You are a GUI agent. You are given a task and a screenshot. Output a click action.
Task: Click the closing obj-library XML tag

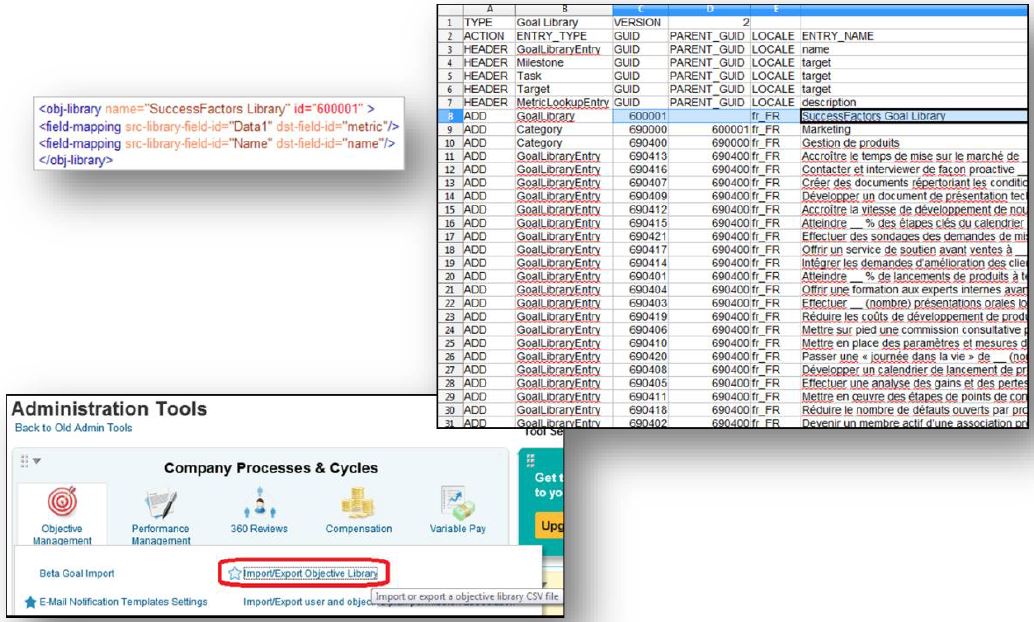pos(75,160)
